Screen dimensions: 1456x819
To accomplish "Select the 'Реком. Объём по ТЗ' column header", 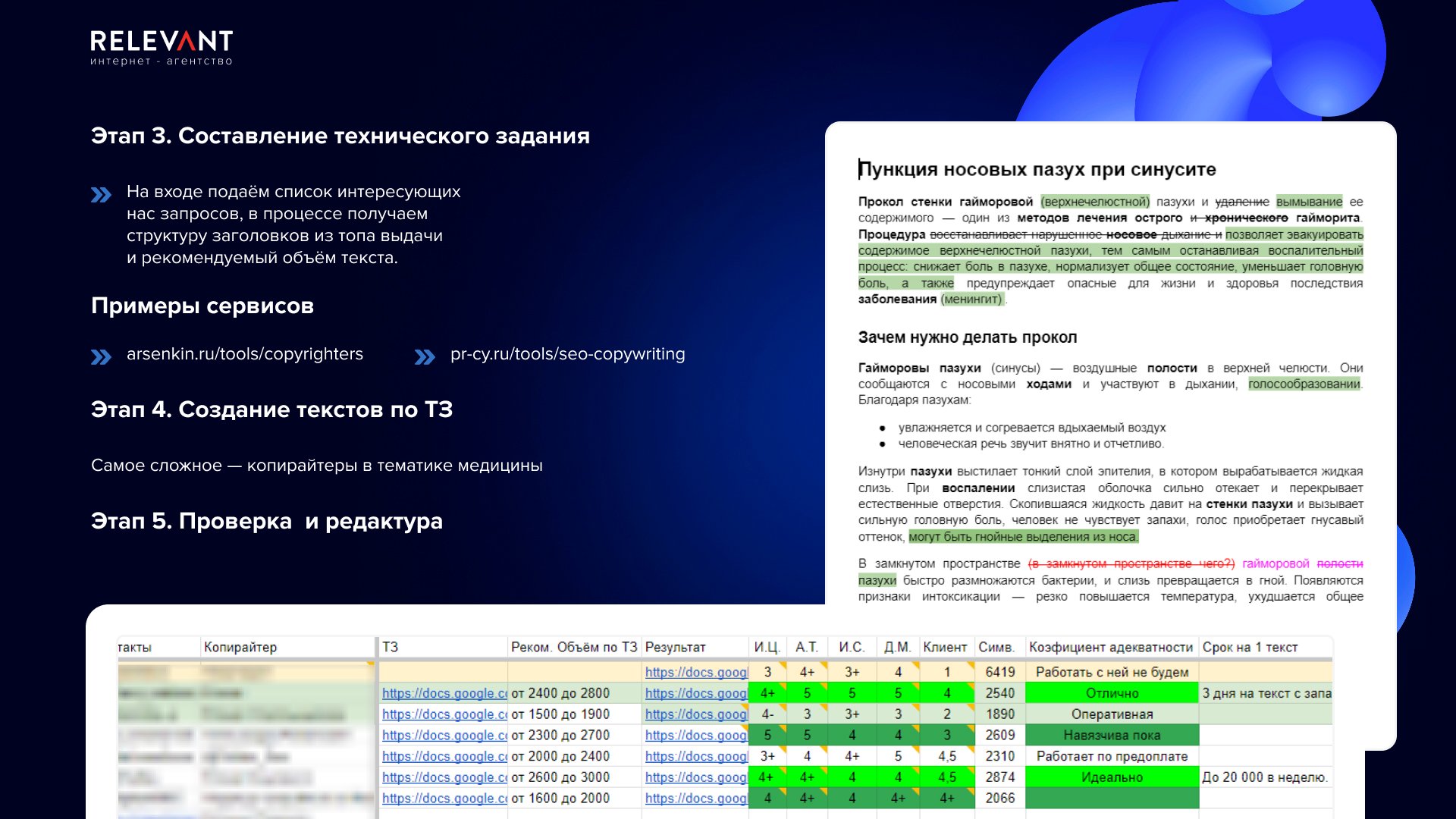I will [x=573, y=647].
